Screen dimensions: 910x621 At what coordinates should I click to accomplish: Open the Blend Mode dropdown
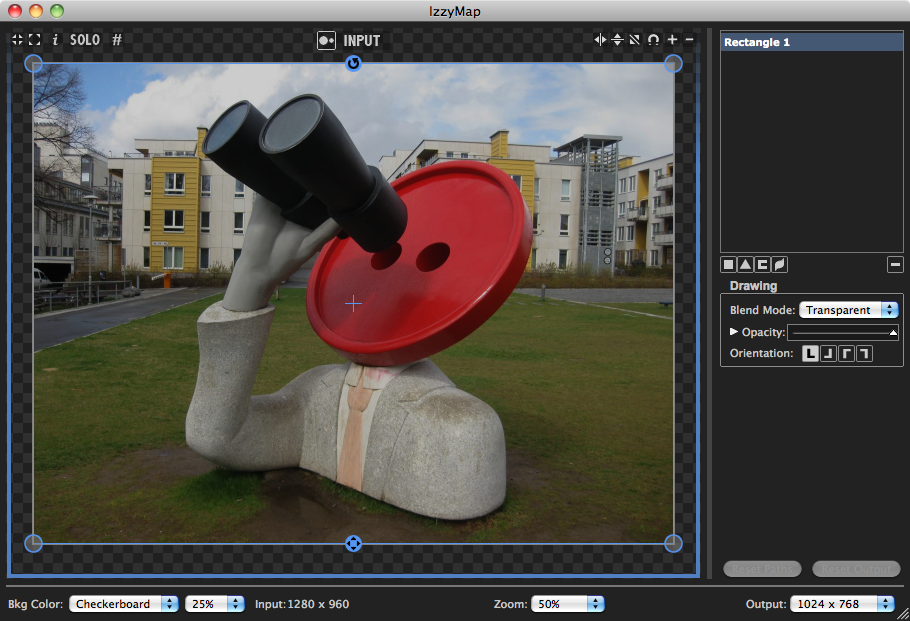[849, 310]
